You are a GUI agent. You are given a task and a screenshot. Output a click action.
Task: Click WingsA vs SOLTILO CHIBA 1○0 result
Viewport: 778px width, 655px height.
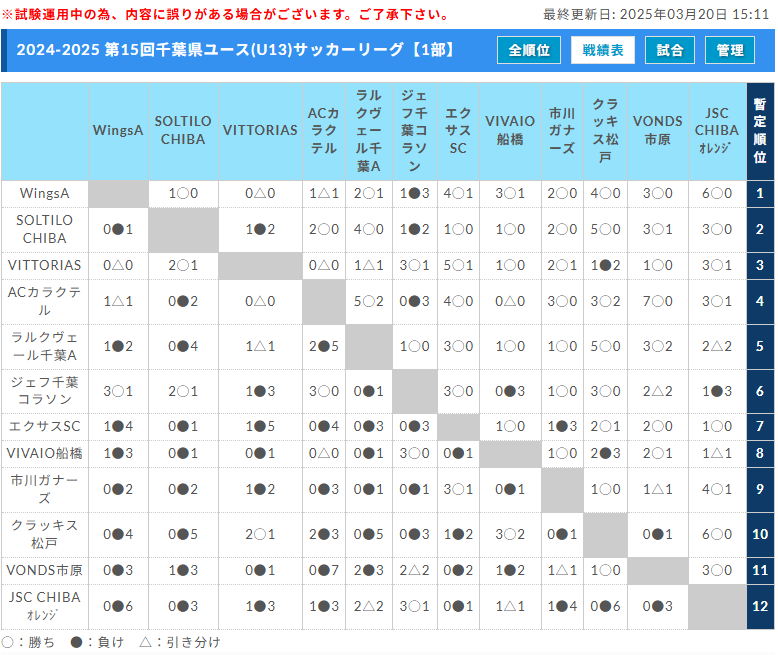click(183, 194)
